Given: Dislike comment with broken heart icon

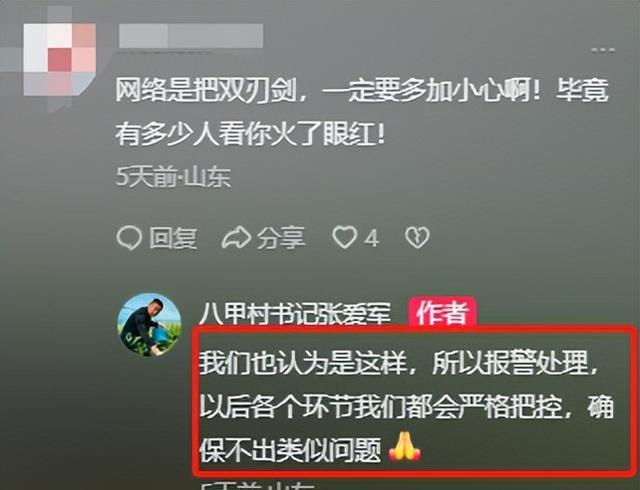Looking at the screenshot, I should tap(417, 238).
